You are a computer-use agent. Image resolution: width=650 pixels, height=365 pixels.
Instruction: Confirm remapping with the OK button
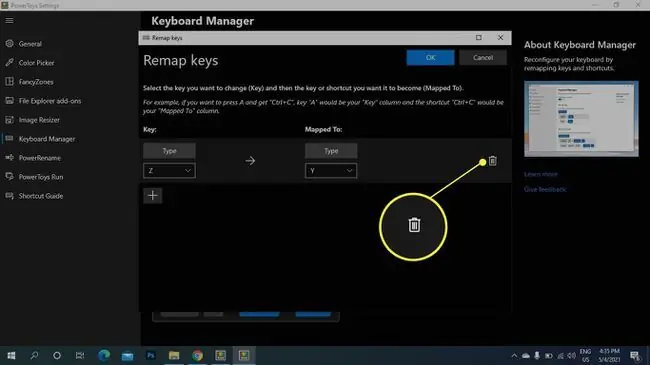430,58
